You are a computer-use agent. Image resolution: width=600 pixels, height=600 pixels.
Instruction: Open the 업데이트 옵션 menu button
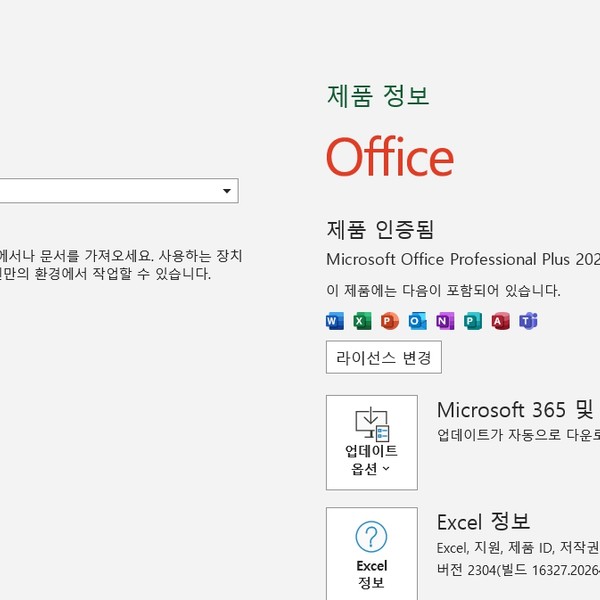[x=372, y=442]
